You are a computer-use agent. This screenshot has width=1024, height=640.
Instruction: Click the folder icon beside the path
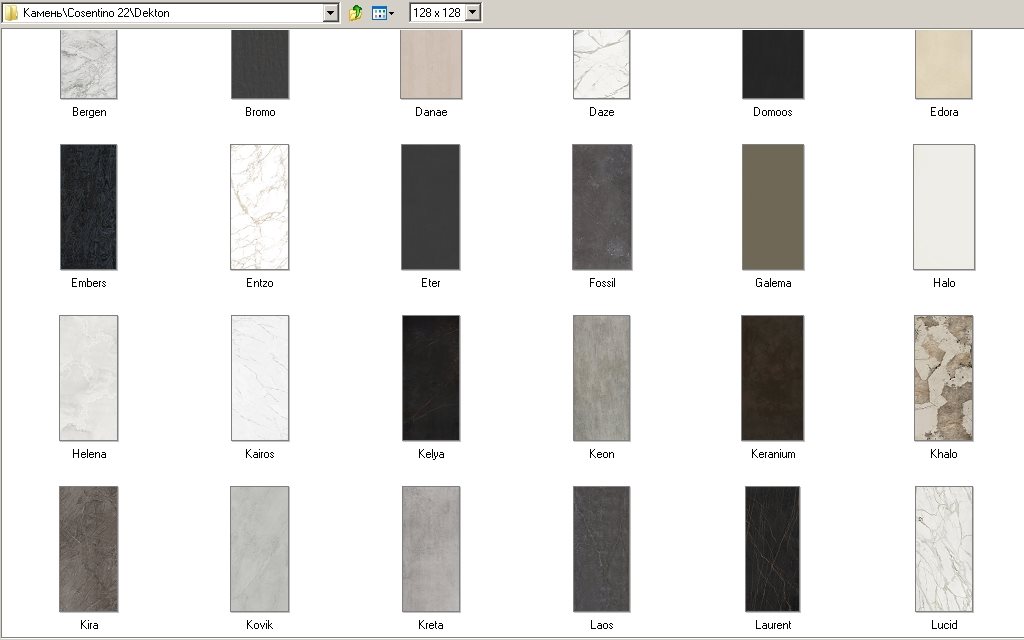point(11,12)
